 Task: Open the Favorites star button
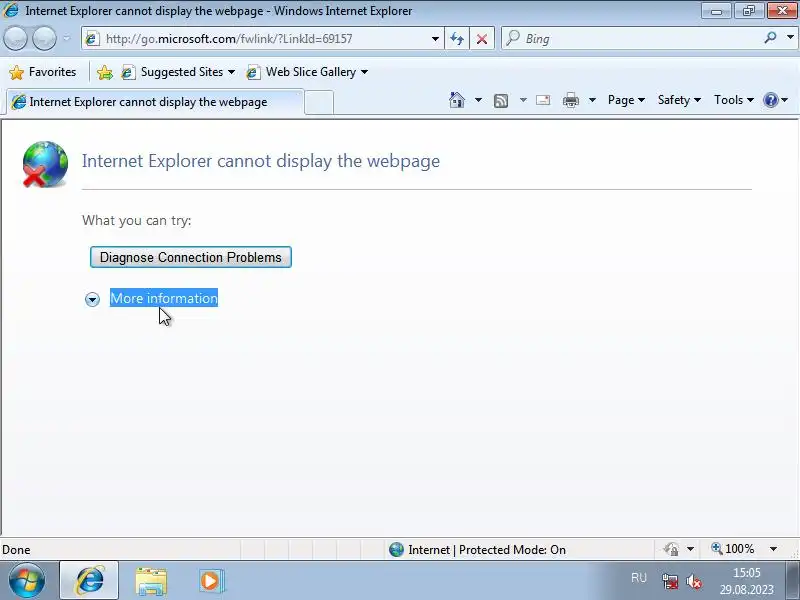42,72
